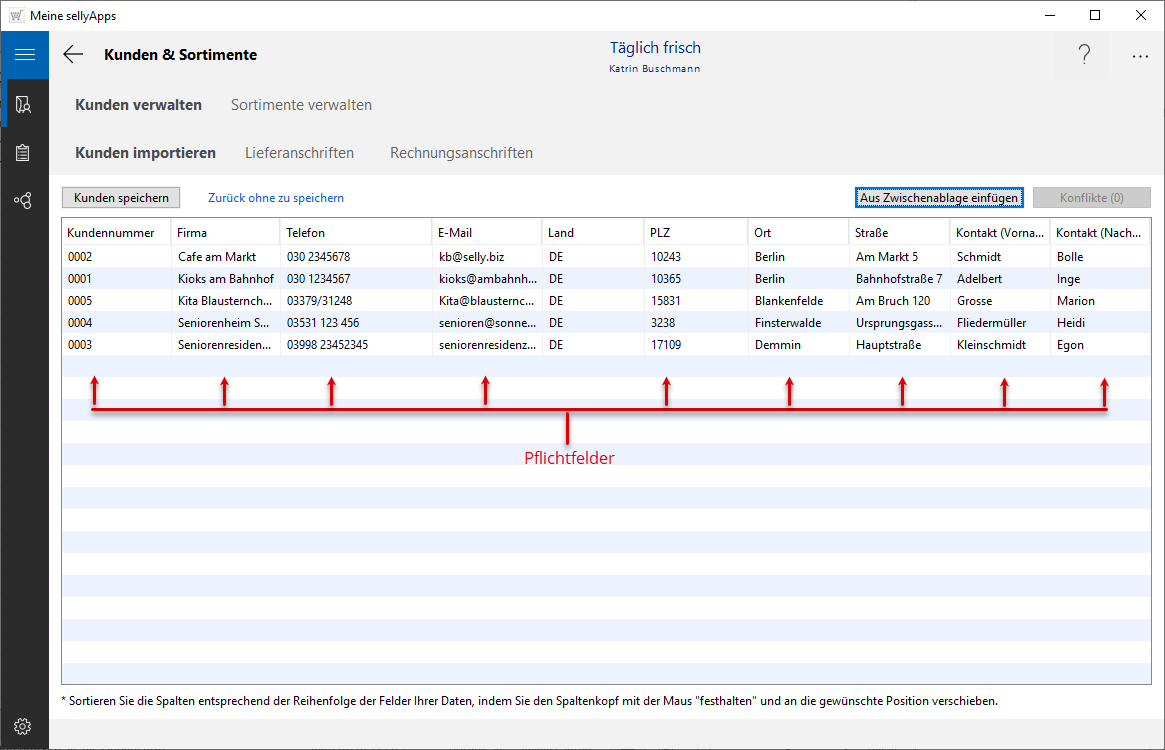Click Zurück ohne zu speichern link
This screenshot has height=750, width=1165.
(x=276, y=198)
